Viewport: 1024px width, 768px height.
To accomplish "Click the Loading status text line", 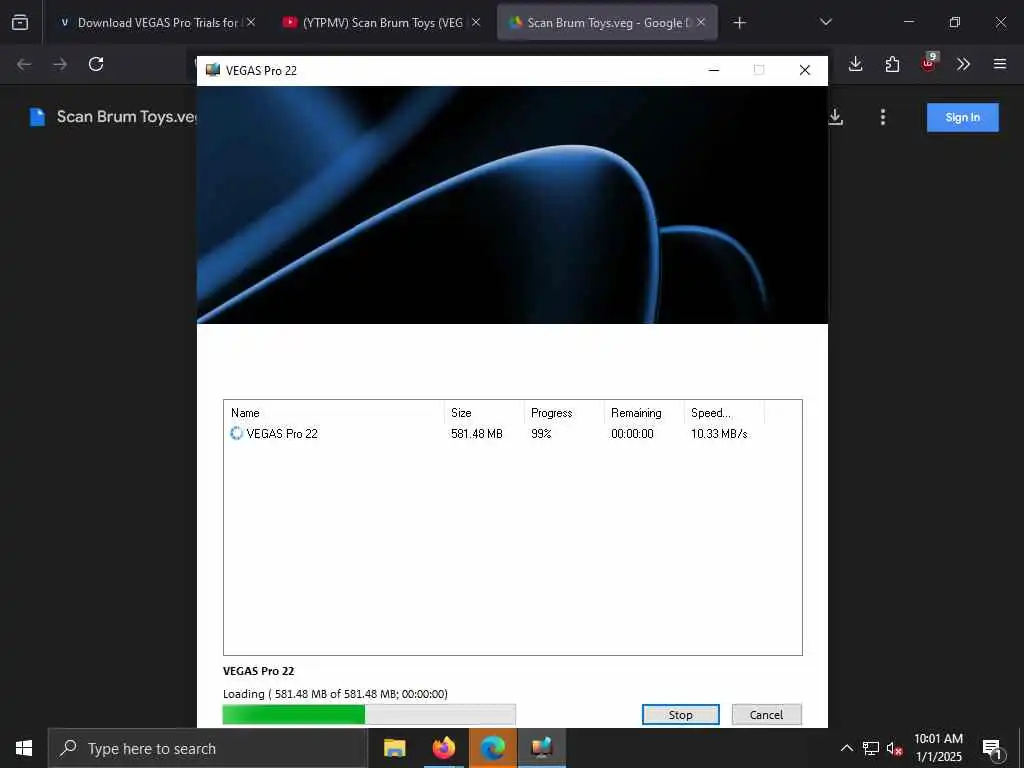I will pos(335,694).
